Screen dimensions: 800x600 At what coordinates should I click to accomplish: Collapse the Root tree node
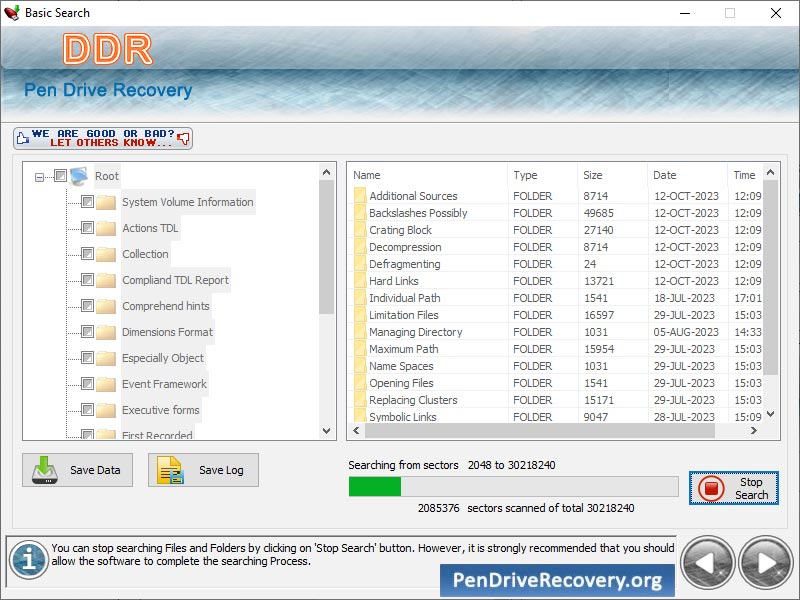[40, 175]
